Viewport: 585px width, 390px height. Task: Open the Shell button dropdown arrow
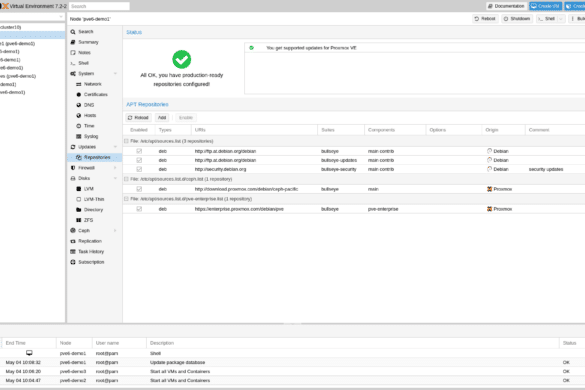coord(561,19)
